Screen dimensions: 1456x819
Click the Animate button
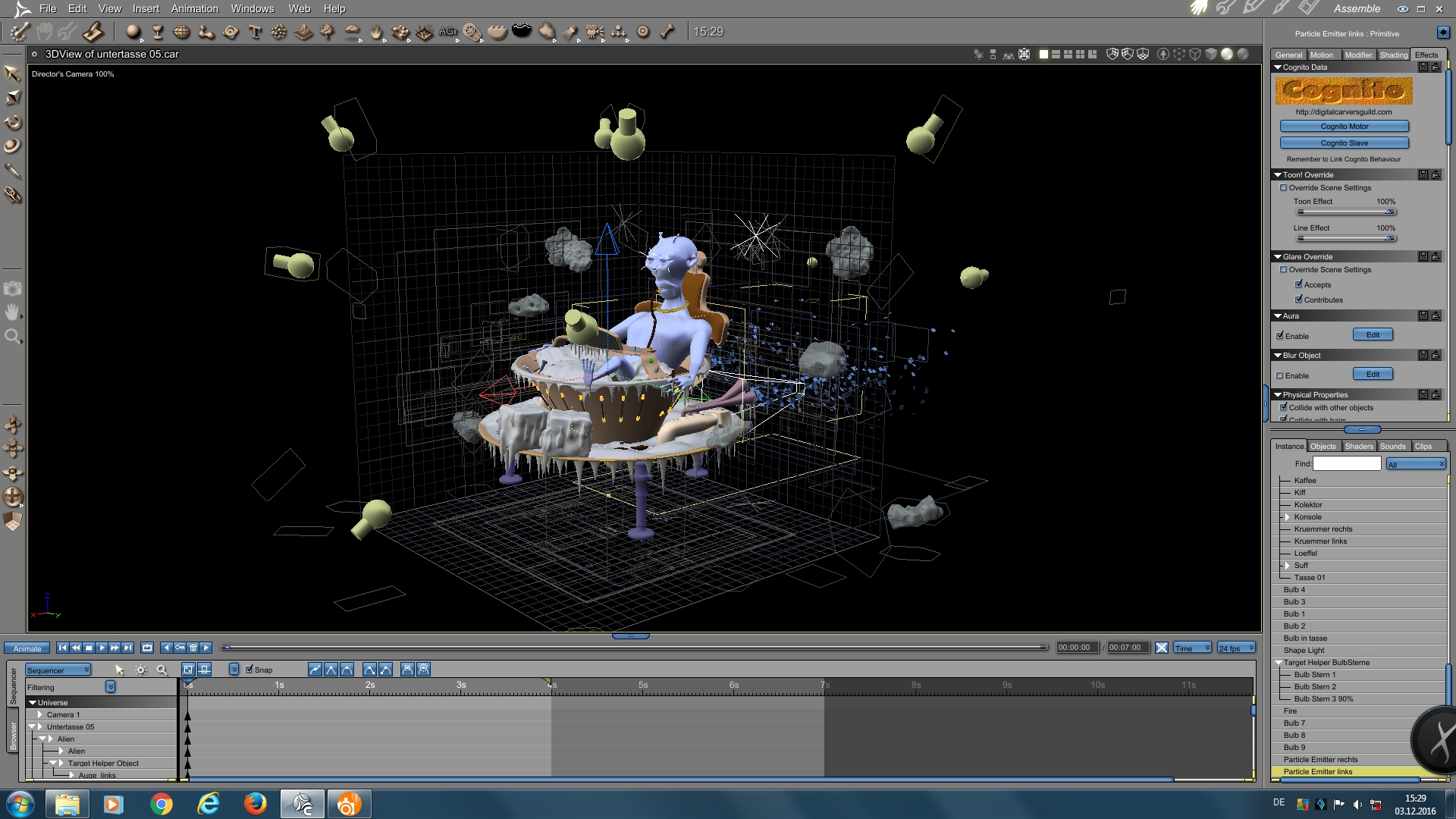(27, 648)
